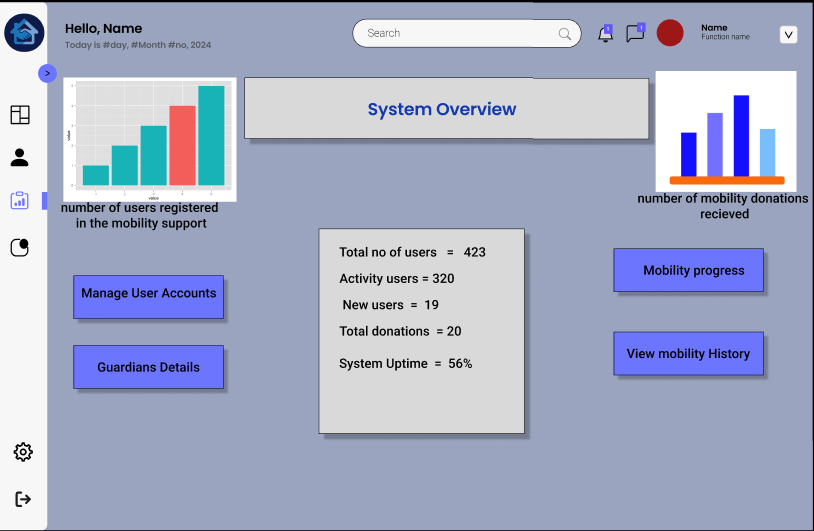This screenshot has width=814, height=531.
Task: Click the logout icon in the sidebar
Action: [23, 498]
